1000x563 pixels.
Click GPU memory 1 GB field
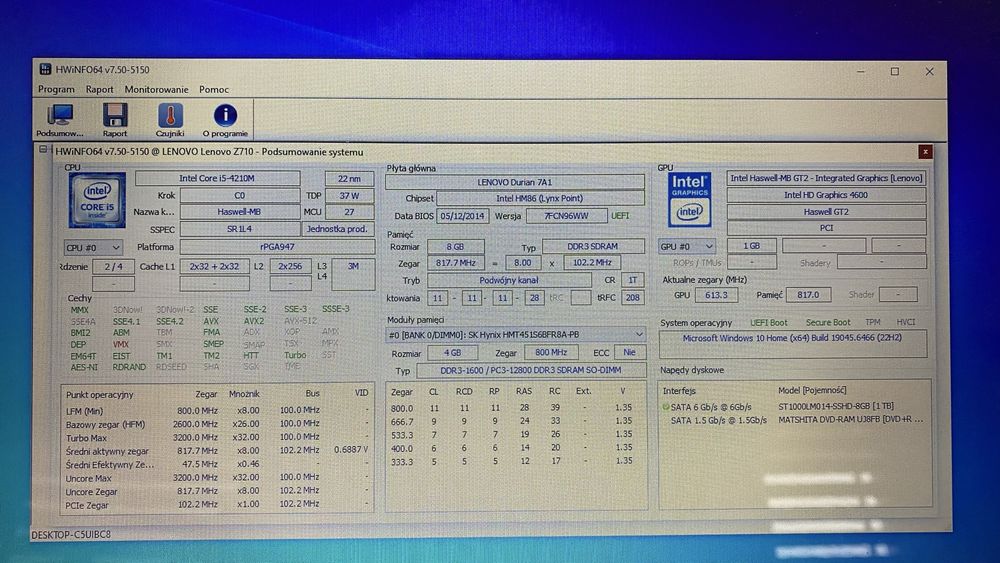coord(751,245)
